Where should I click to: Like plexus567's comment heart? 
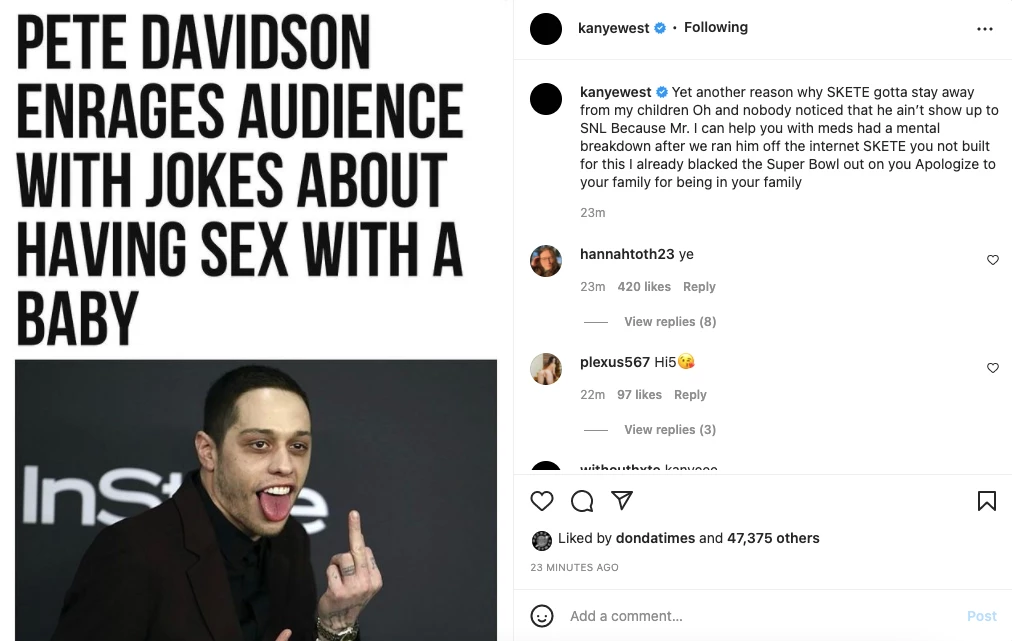click(x=993, y=367)
